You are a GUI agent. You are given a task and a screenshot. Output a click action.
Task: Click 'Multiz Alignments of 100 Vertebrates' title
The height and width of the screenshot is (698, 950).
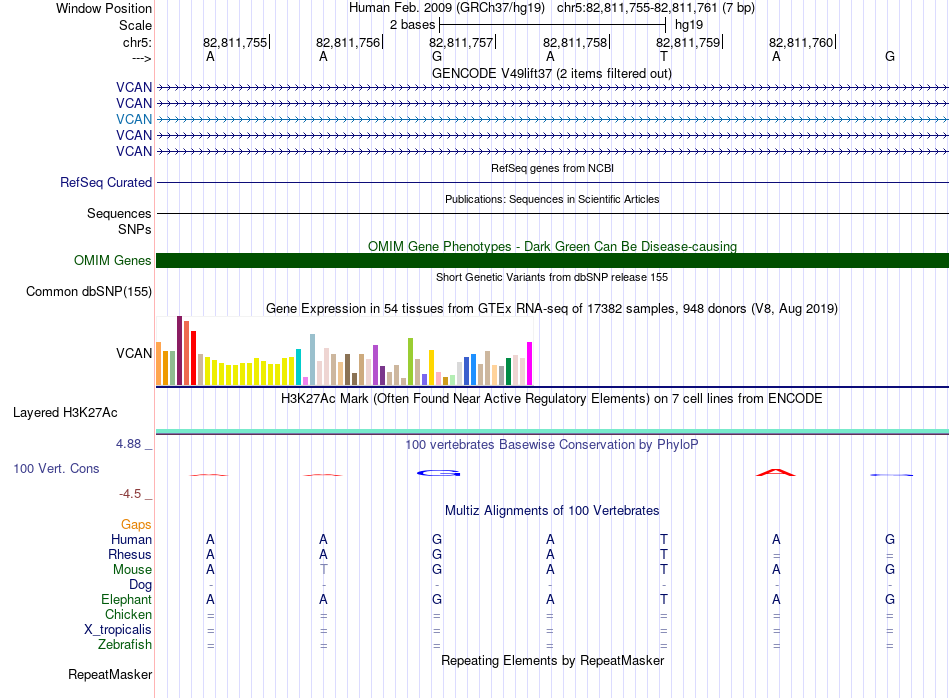pos(552,511)
